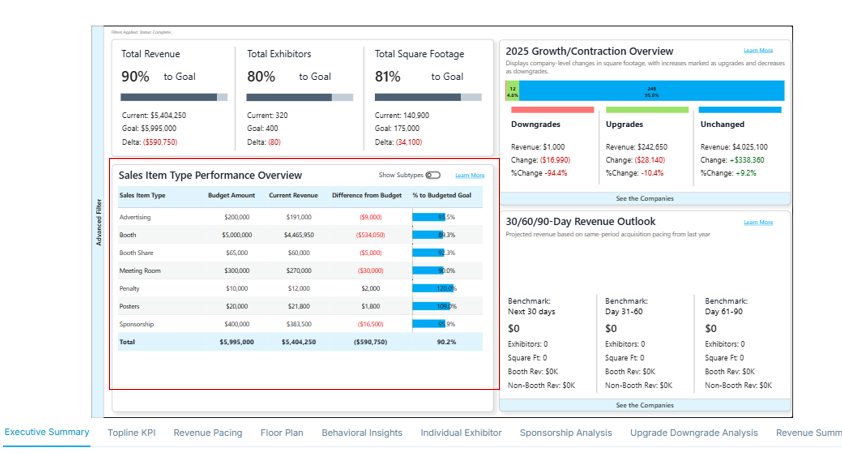The image size is (842, 454).
Task: Open Learn More for 30/60/90-Day Revenue Outlook
Action: [x=757, y=222]
